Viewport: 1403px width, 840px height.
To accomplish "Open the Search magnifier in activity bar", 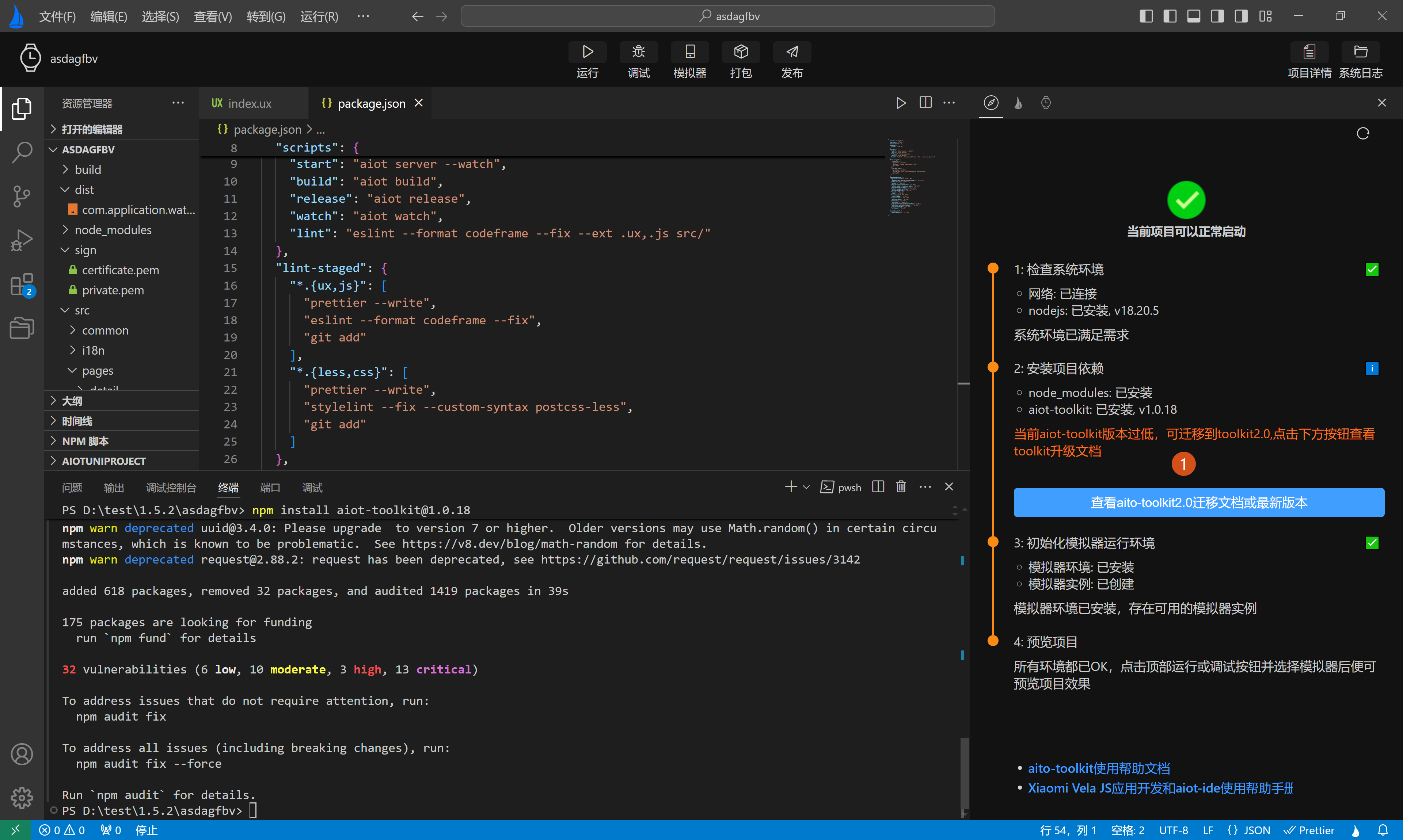I will click(x=22, y=152).
